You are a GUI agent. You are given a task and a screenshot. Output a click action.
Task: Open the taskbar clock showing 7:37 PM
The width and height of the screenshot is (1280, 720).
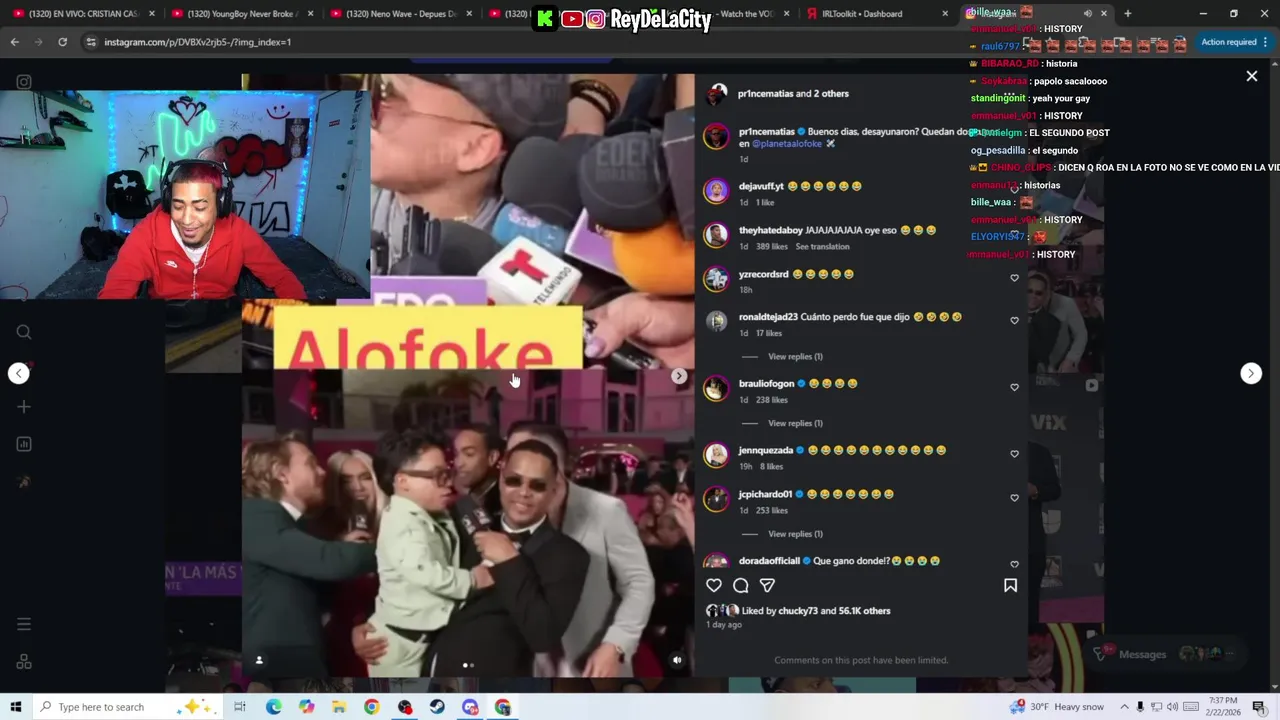coord(1223,707)
